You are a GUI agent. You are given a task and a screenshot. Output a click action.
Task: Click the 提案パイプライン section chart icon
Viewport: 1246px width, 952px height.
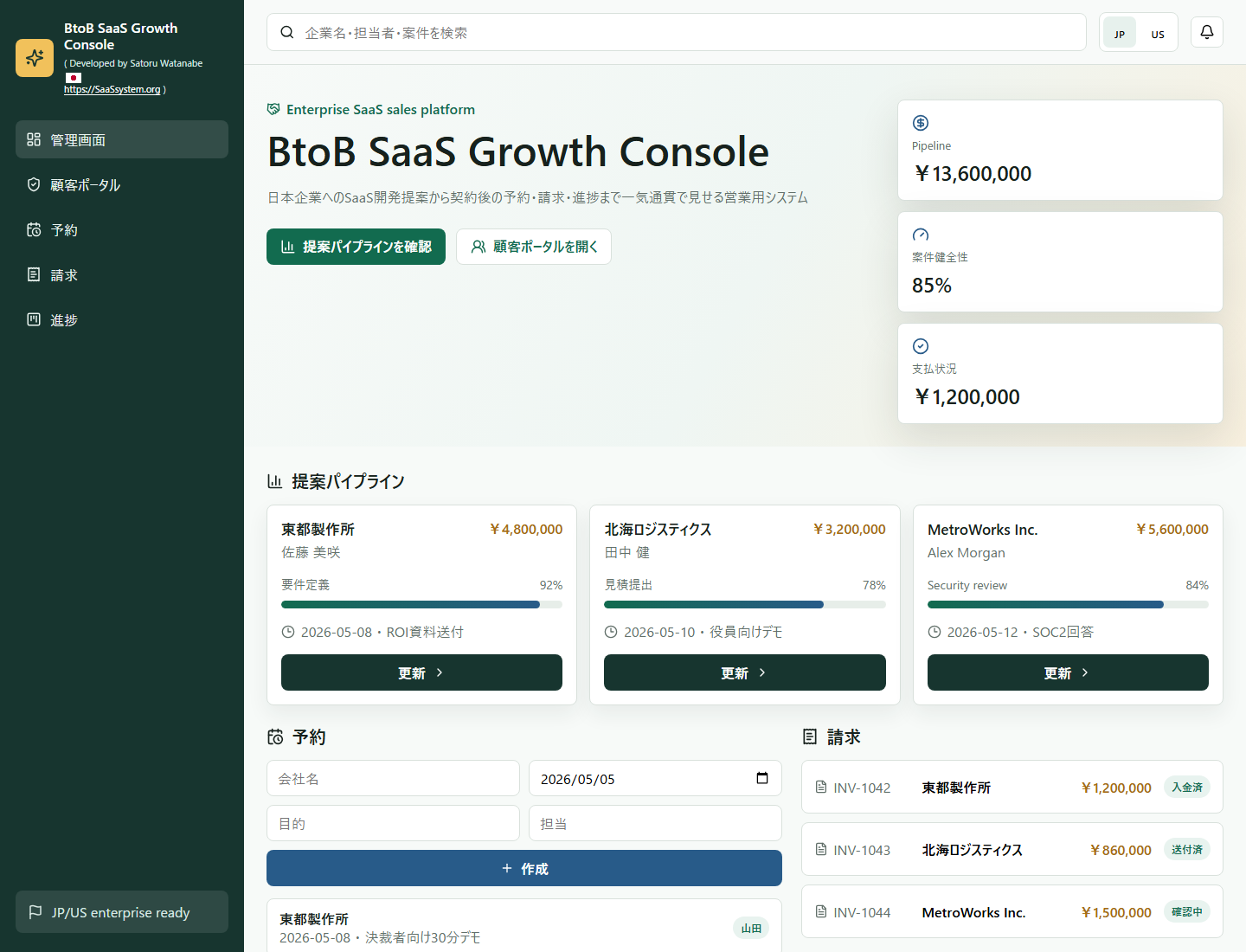tap(275, 481)
